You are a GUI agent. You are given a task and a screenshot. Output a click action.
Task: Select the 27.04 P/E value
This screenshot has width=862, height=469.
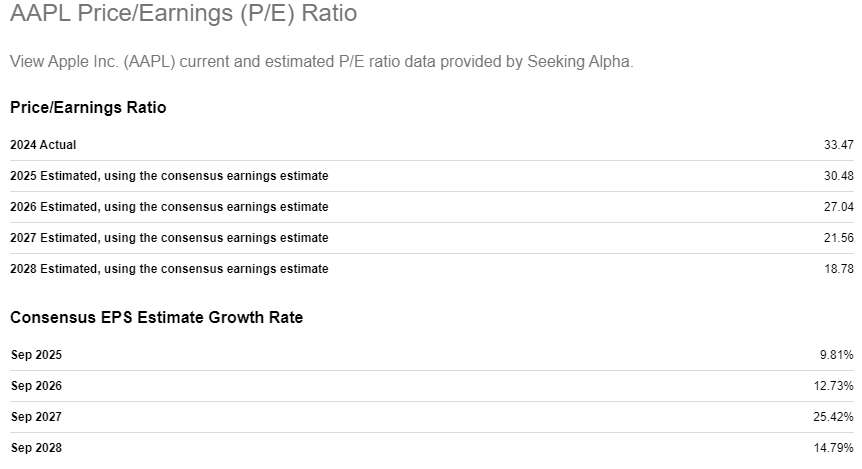pyautogui.click(x=838, y=207)
